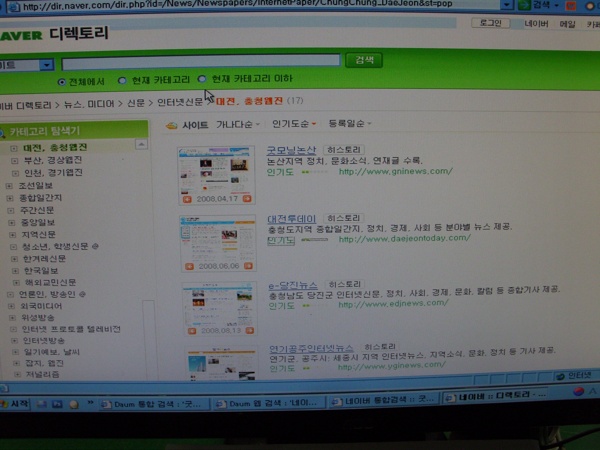Screen dimensions: 600x450
Task: Click the round yellow quick launch icon
Action: [74, 404]
